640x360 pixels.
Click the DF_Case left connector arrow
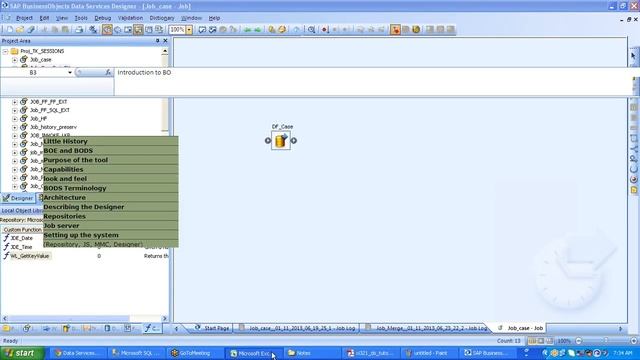(268, 140)
